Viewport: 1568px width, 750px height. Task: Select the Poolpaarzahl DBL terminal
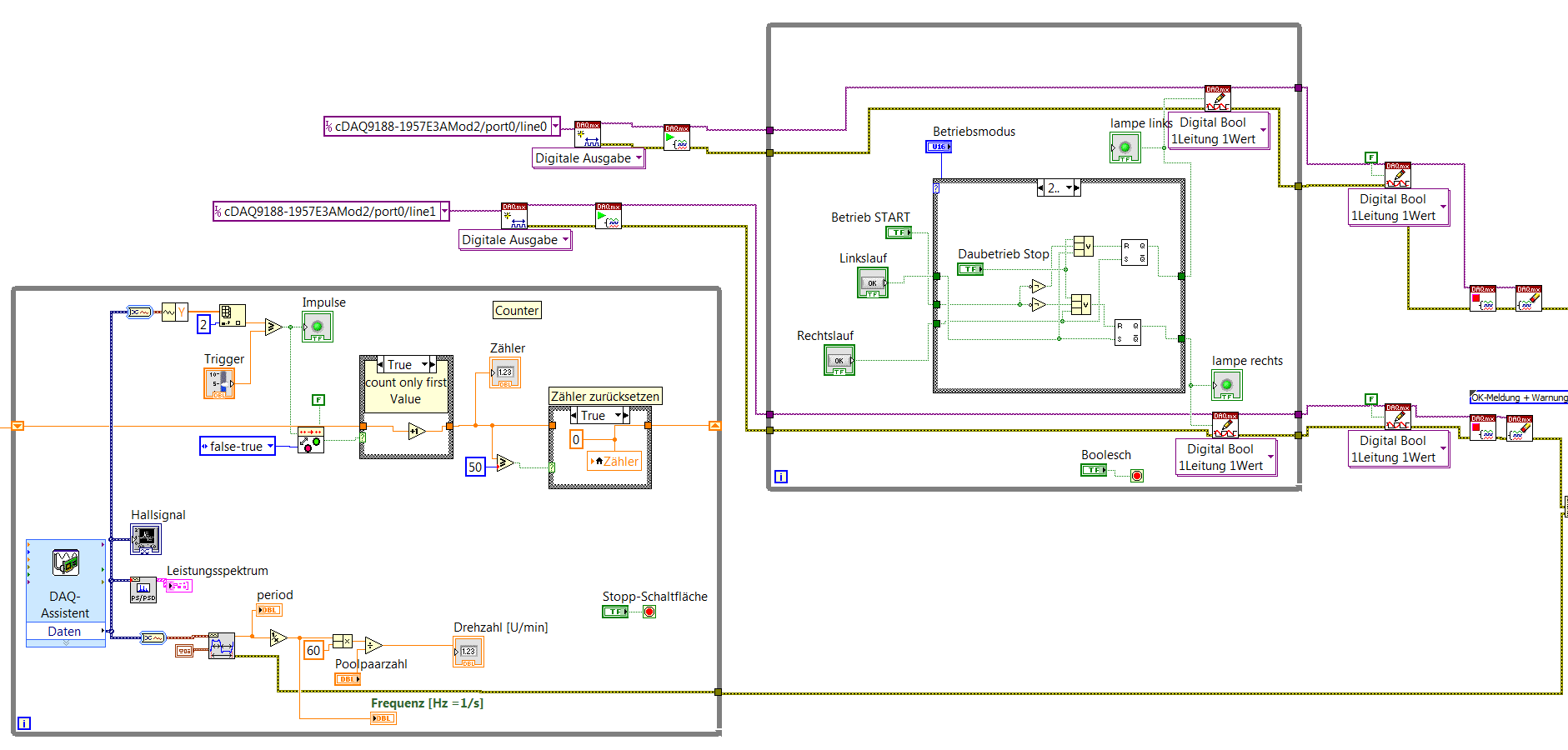[x=348, y=679]
